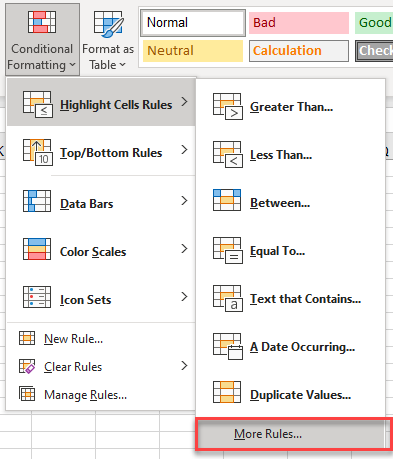Click the Manage Rules icon
This screenshot has width=393, height=459.
tap(27, 394)
